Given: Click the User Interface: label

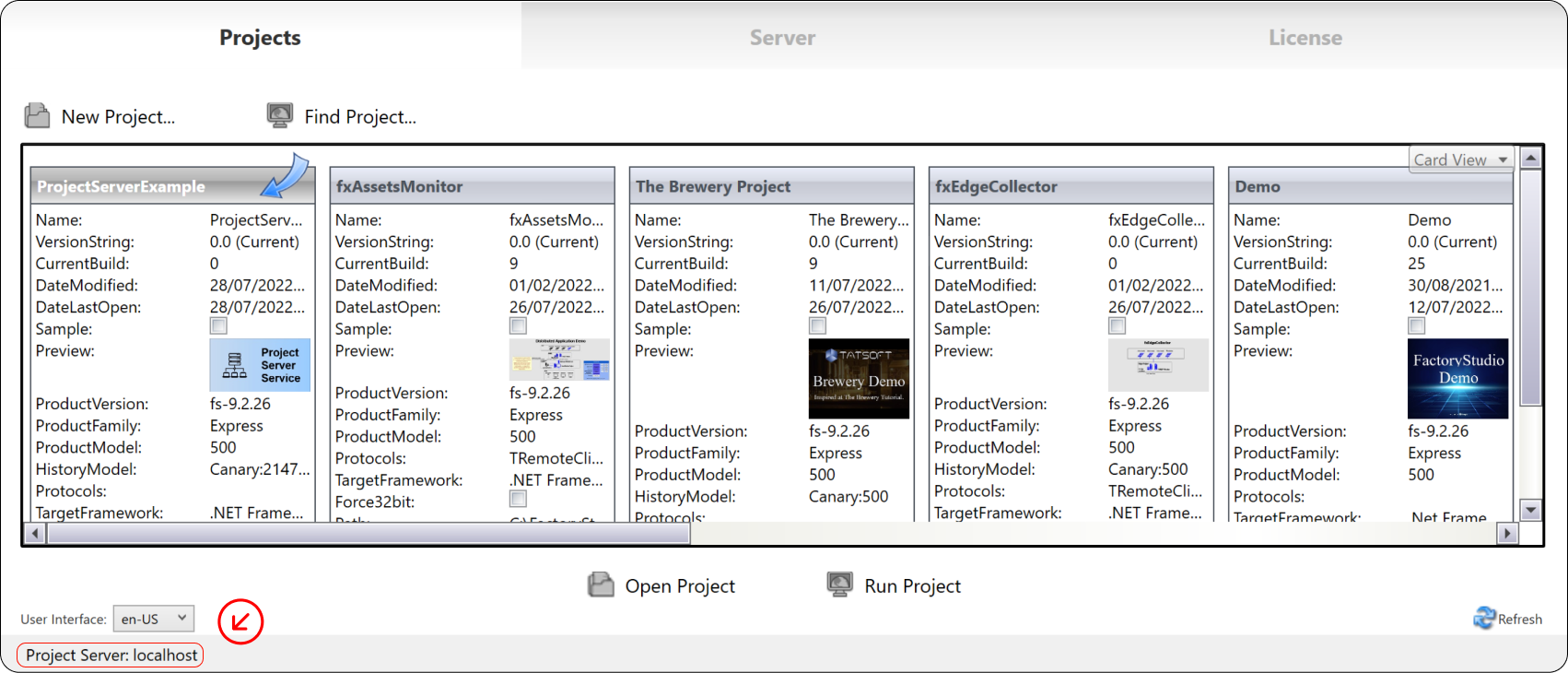Looking at the screenshot, I should click(x=64, y=620).
